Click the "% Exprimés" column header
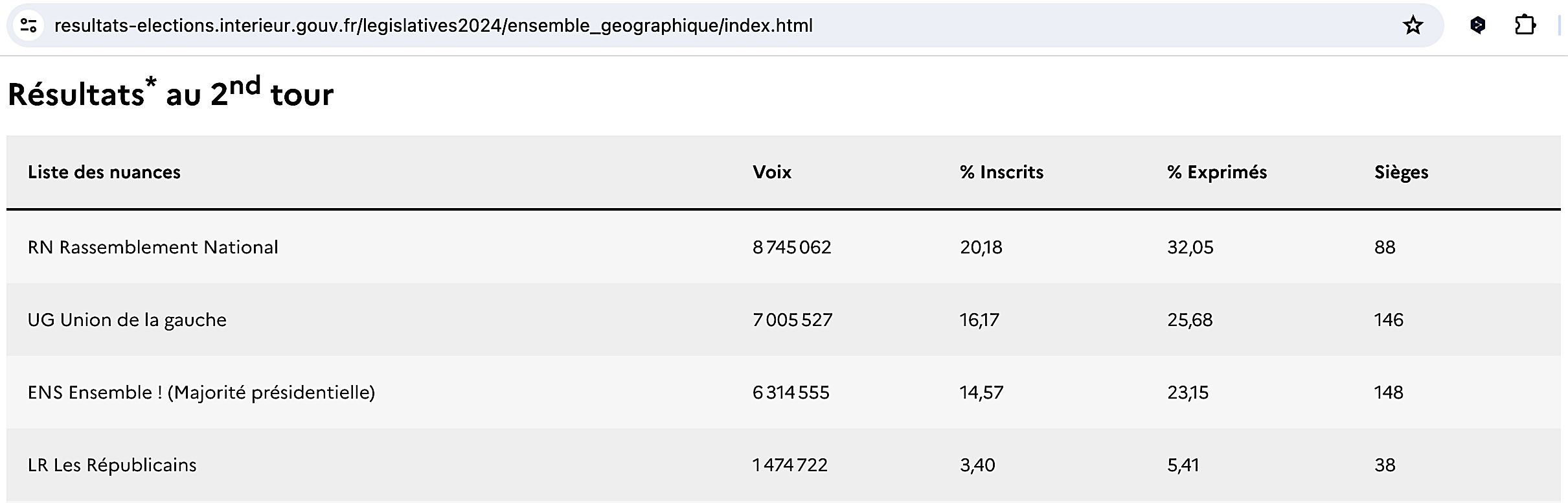 click(x=1217, y=172)
